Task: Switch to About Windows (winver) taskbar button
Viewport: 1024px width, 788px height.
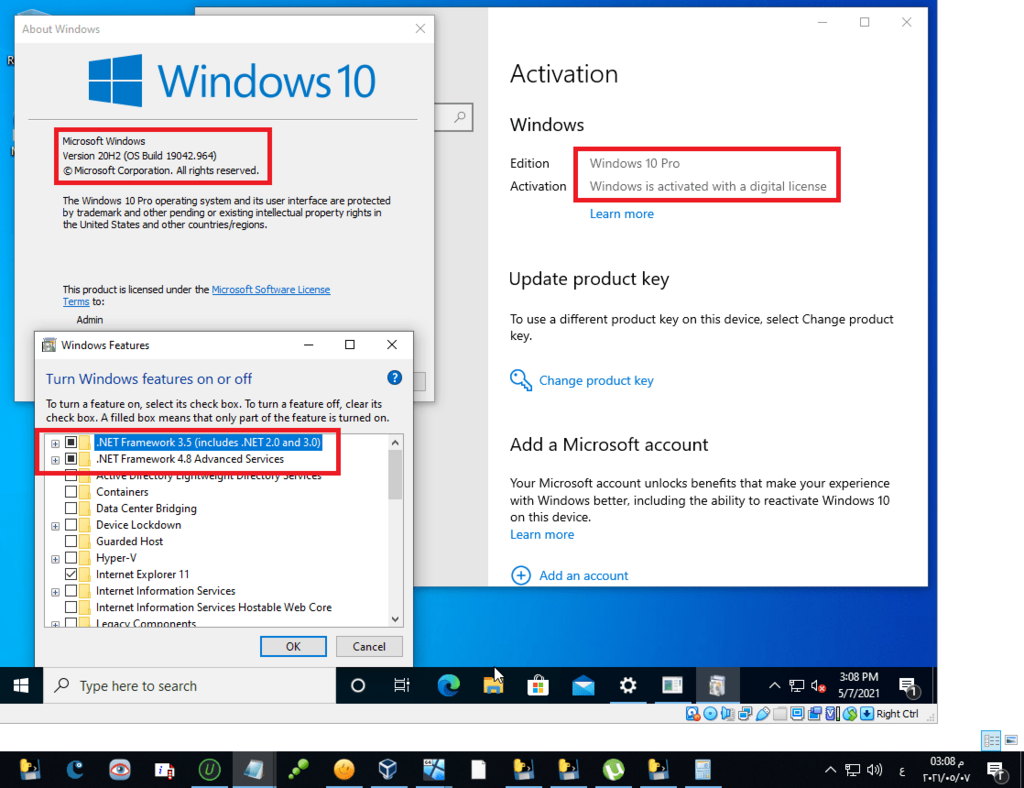Action: pyautogui.click(x=672, y=686)
